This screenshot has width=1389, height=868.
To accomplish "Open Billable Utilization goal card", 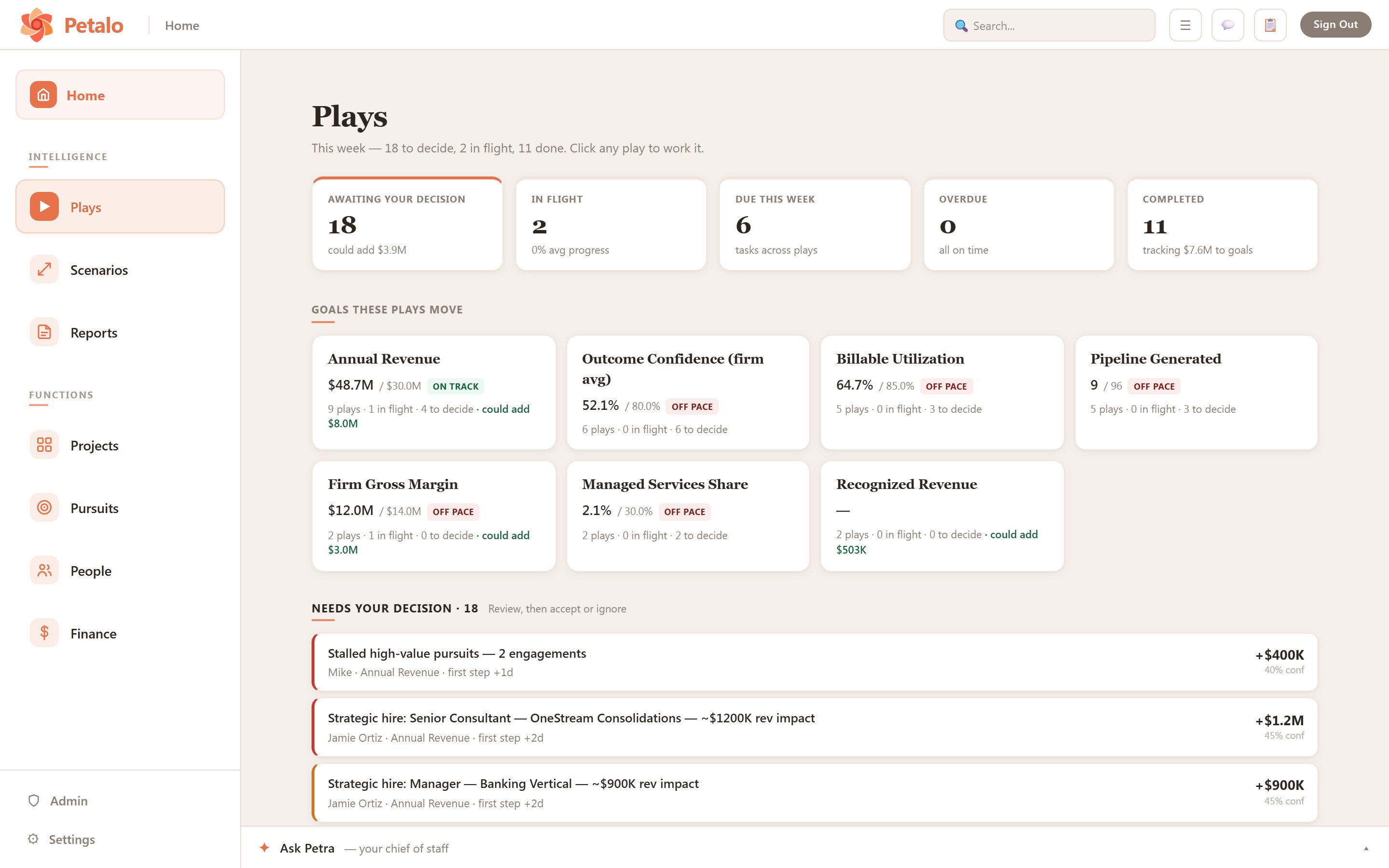I will tap(942, 392).
